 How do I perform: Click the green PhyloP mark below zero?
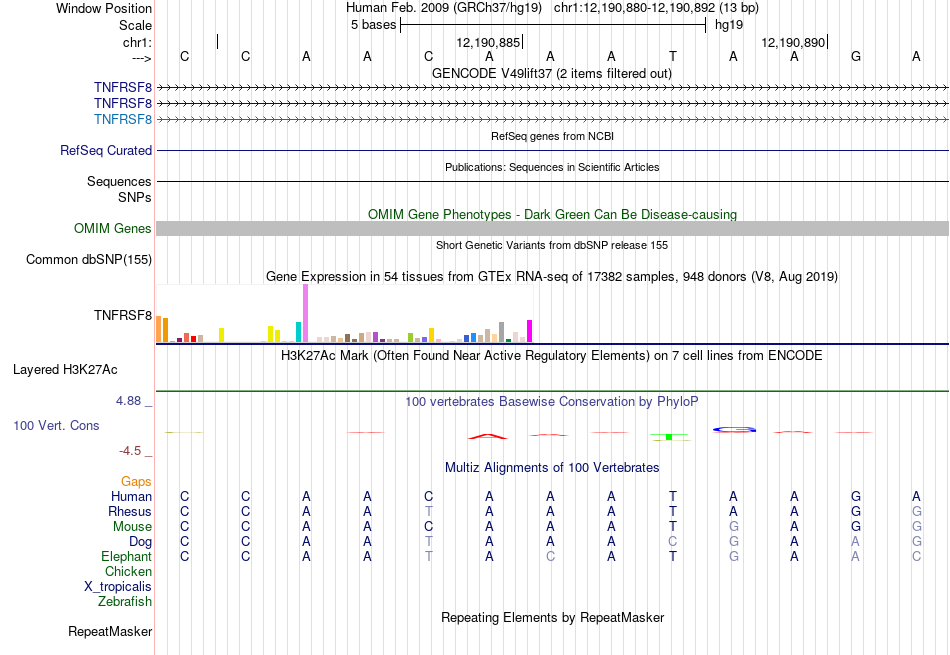point(669,437)
